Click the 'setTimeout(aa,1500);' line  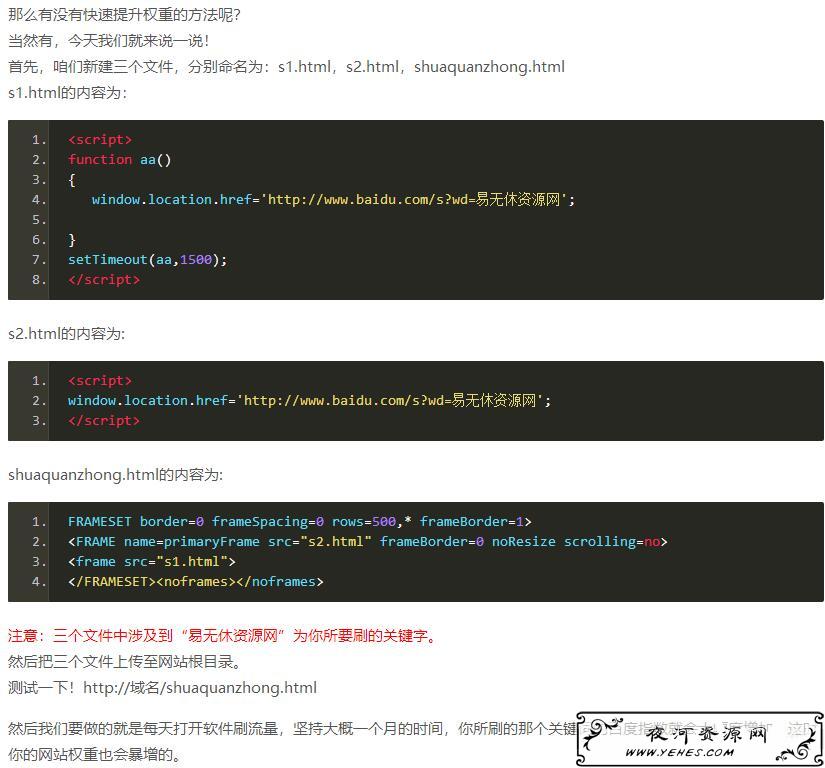click(x=147, y=259)
